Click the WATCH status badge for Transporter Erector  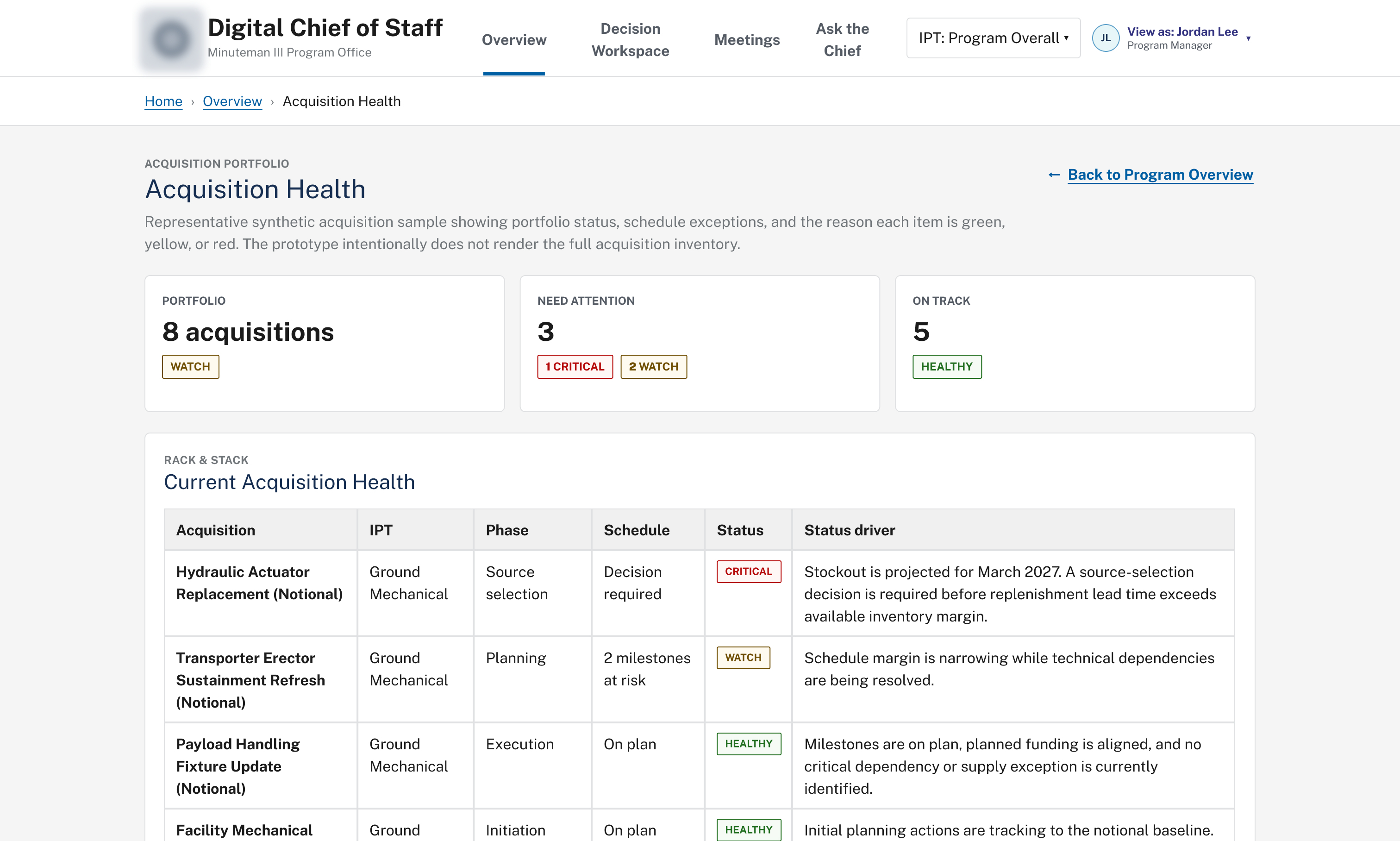[744, 658]
